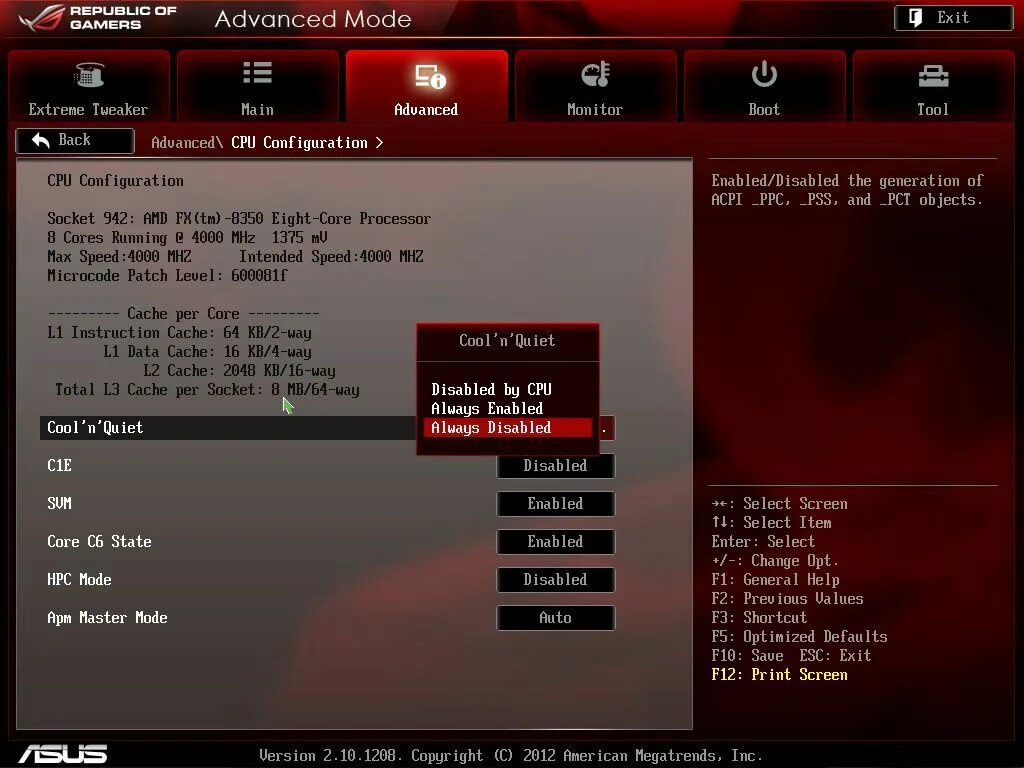Click the Tool drive icon
The height and width of the screenshot is (768, 1024).
coord(933,76)
